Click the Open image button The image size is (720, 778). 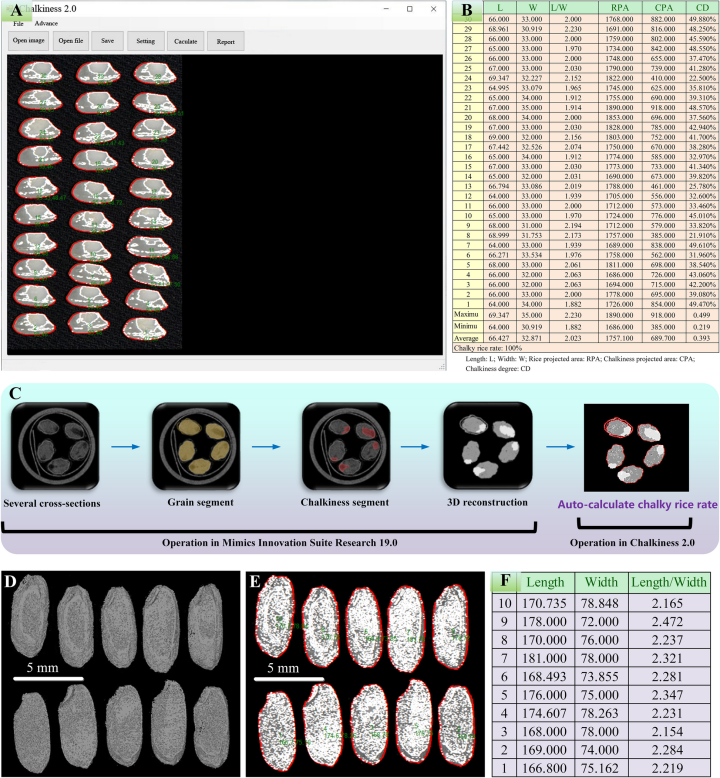(x=28, y=41)
